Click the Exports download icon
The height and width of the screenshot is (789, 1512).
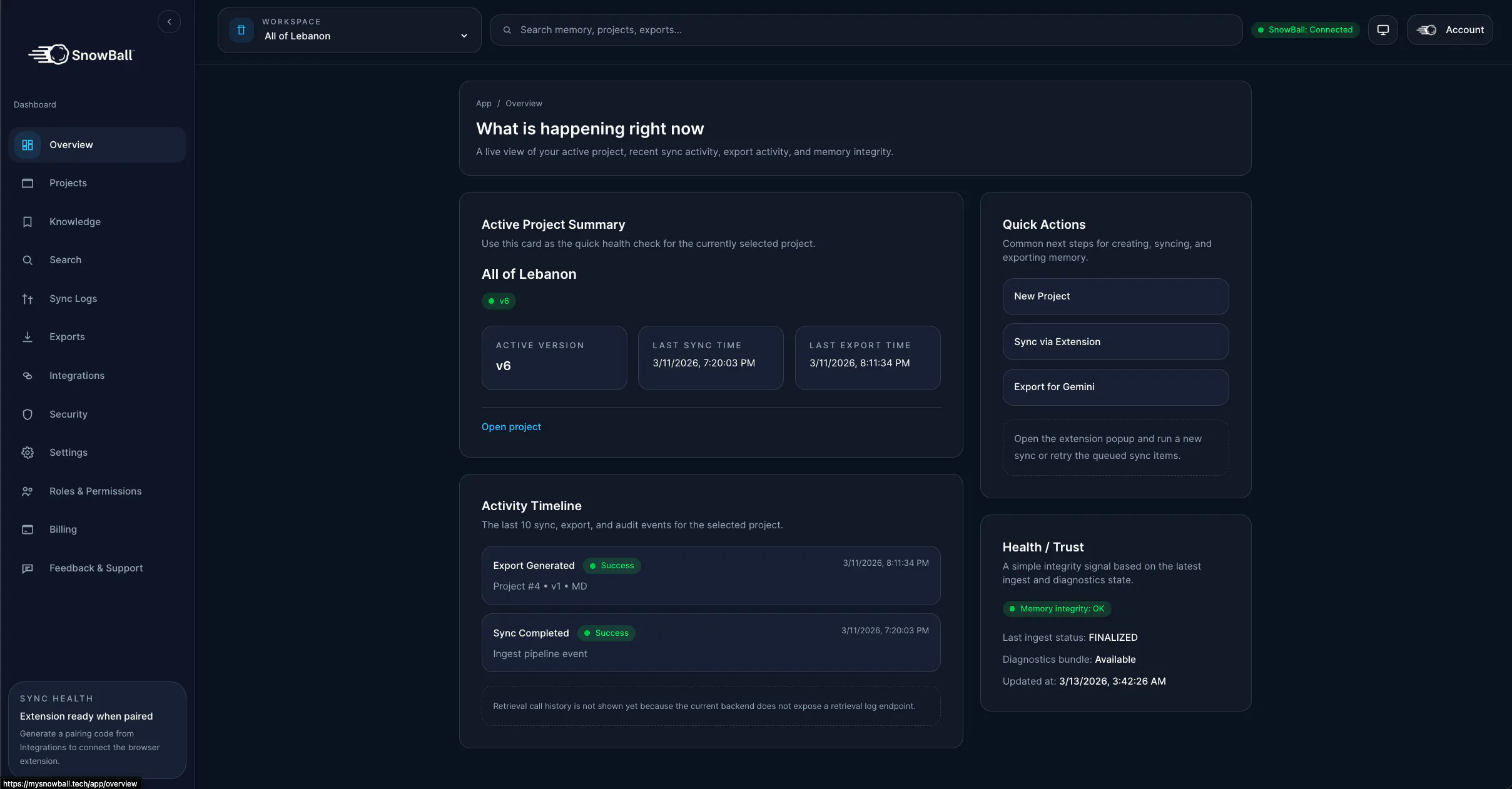[28, 337]
